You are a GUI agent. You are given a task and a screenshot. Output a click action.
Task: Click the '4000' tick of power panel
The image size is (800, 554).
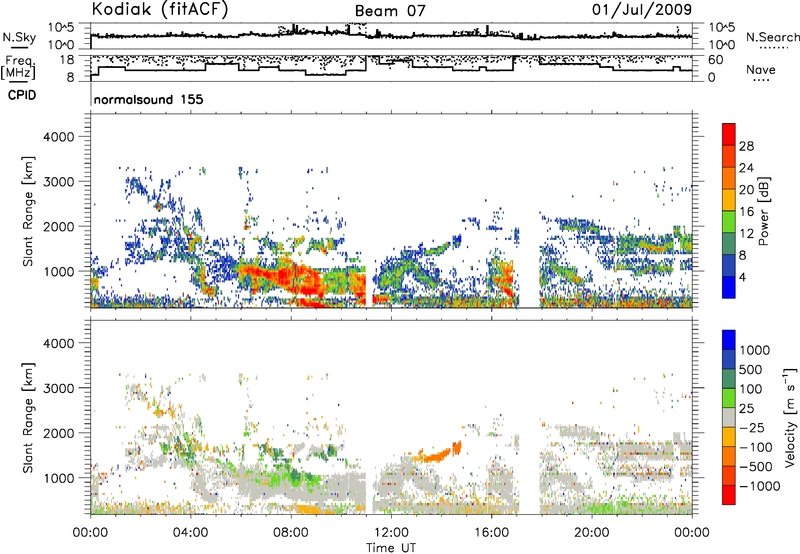tap(59, 137)
